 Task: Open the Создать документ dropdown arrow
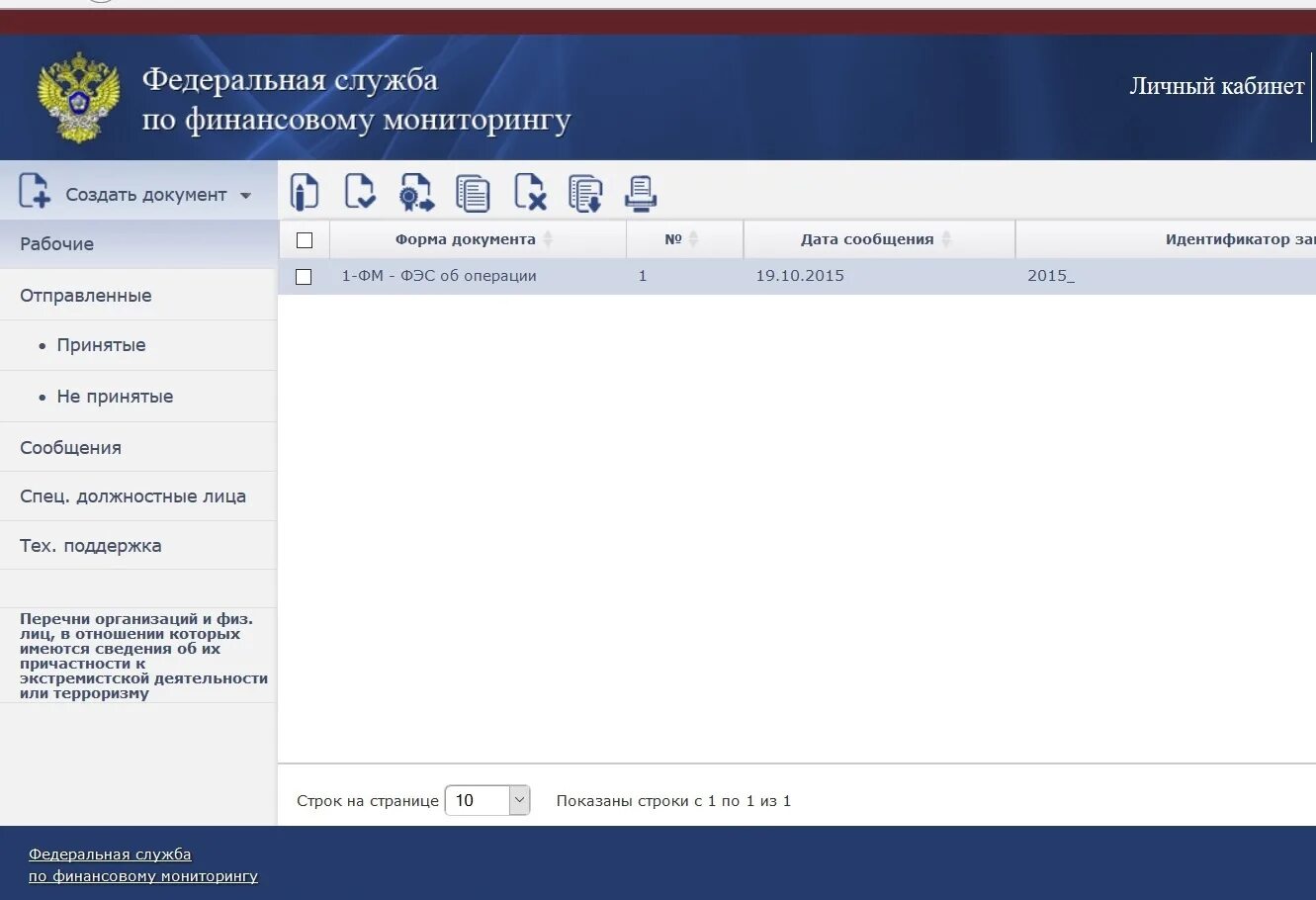[x=245, y=196]
